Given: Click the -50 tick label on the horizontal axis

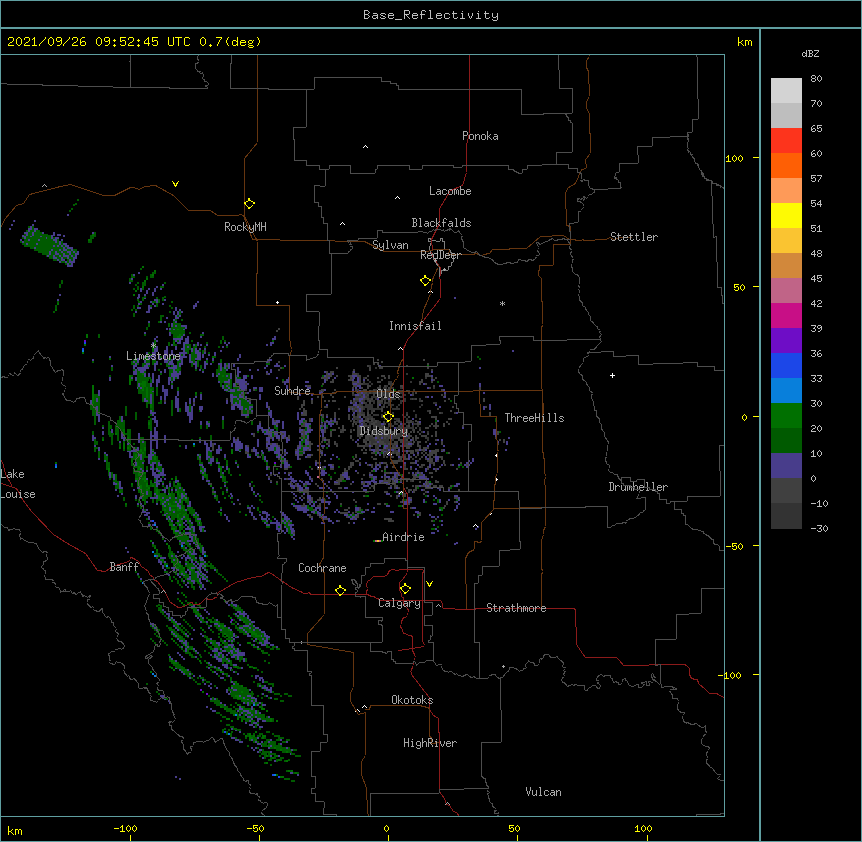Looking at the screenshot, I should coord(255,828).
